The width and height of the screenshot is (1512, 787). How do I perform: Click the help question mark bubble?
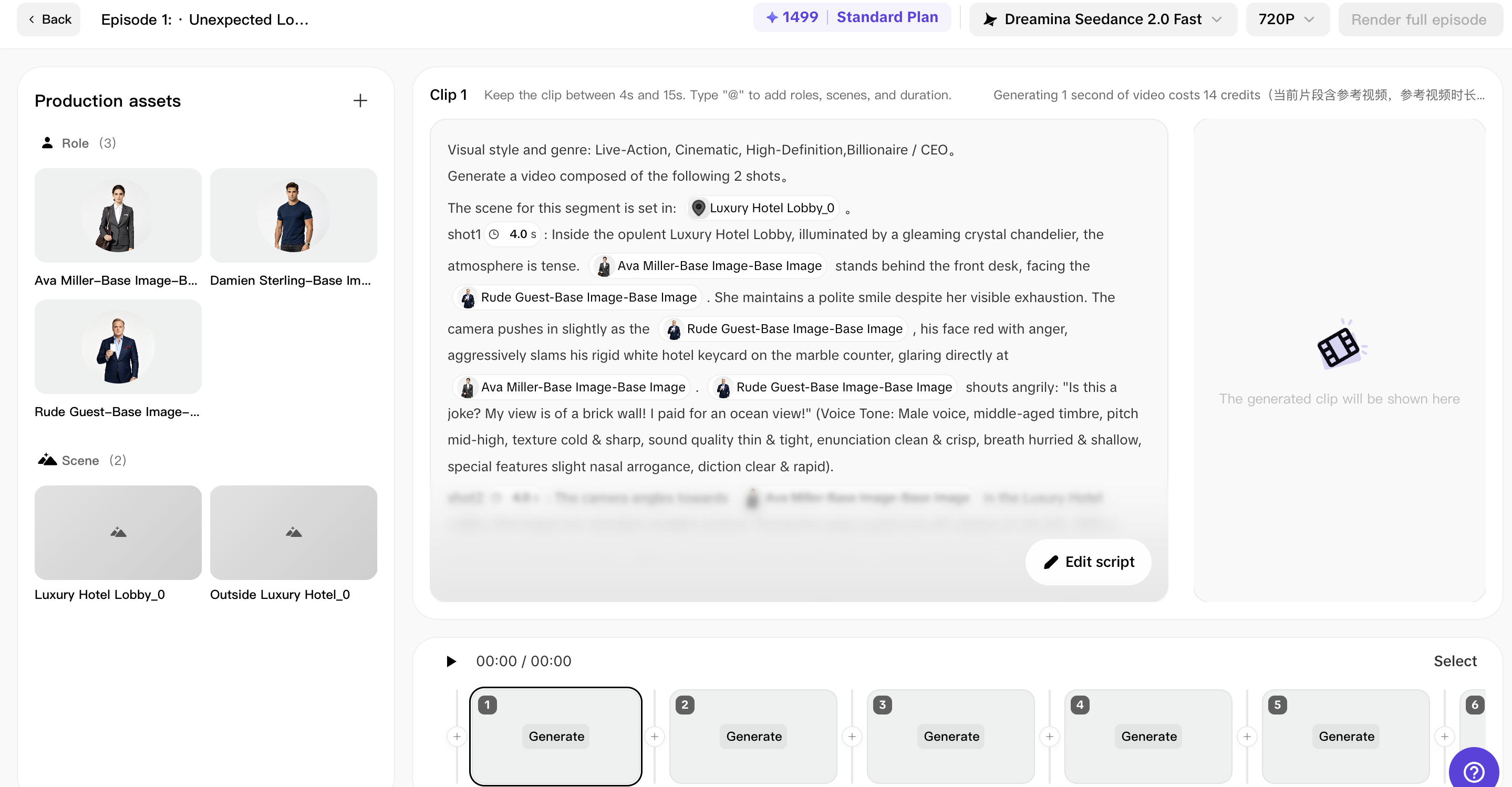point(1474,771)
